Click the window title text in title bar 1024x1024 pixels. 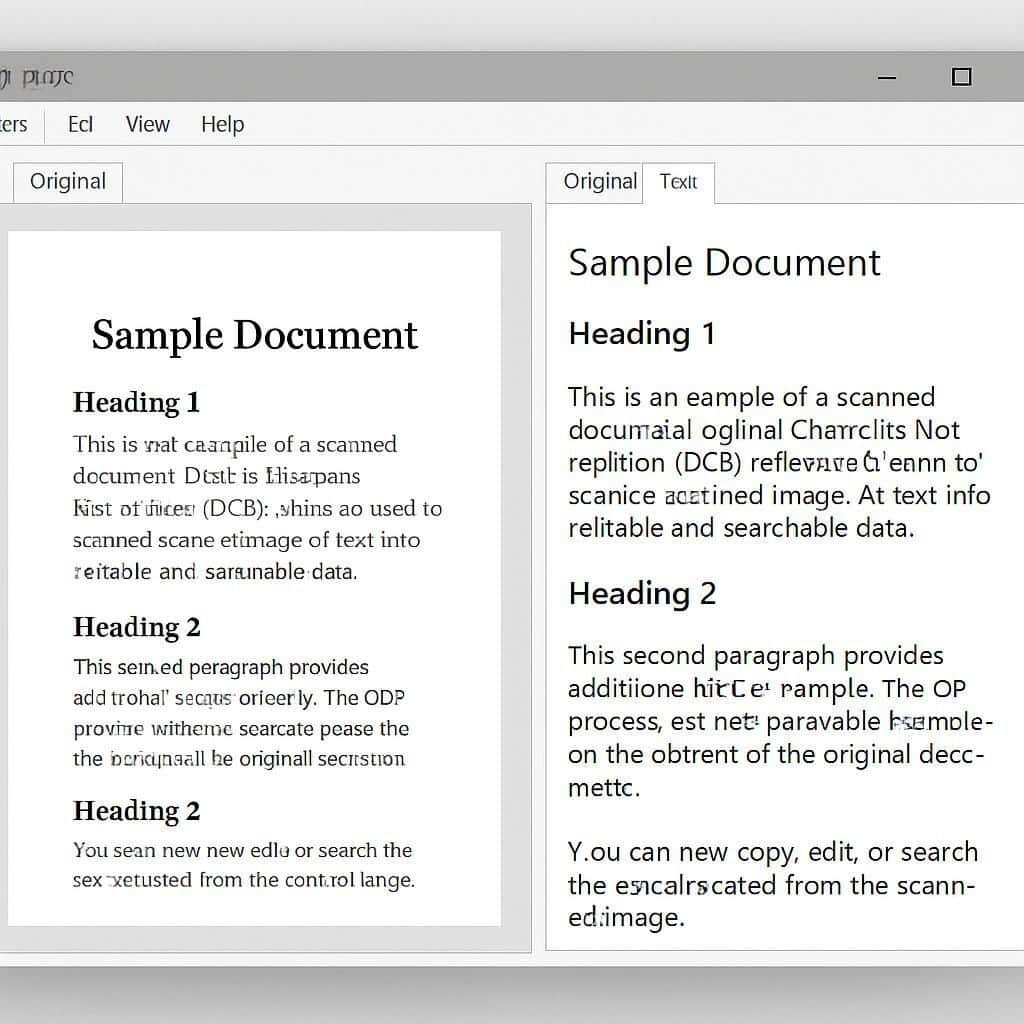pyautogui.click(x=37, y=78)
